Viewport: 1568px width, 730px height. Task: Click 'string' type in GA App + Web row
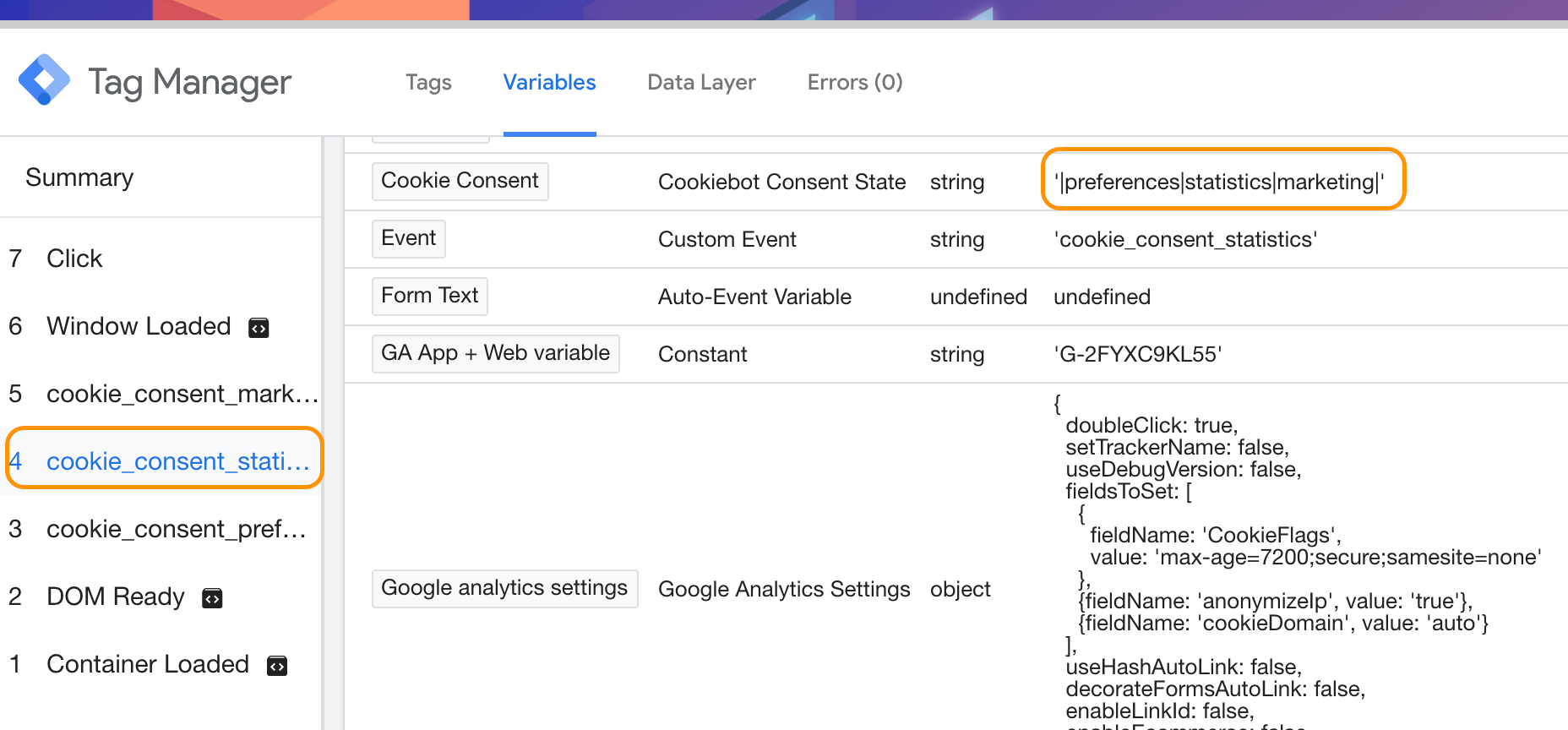click(x=957, y=354)
